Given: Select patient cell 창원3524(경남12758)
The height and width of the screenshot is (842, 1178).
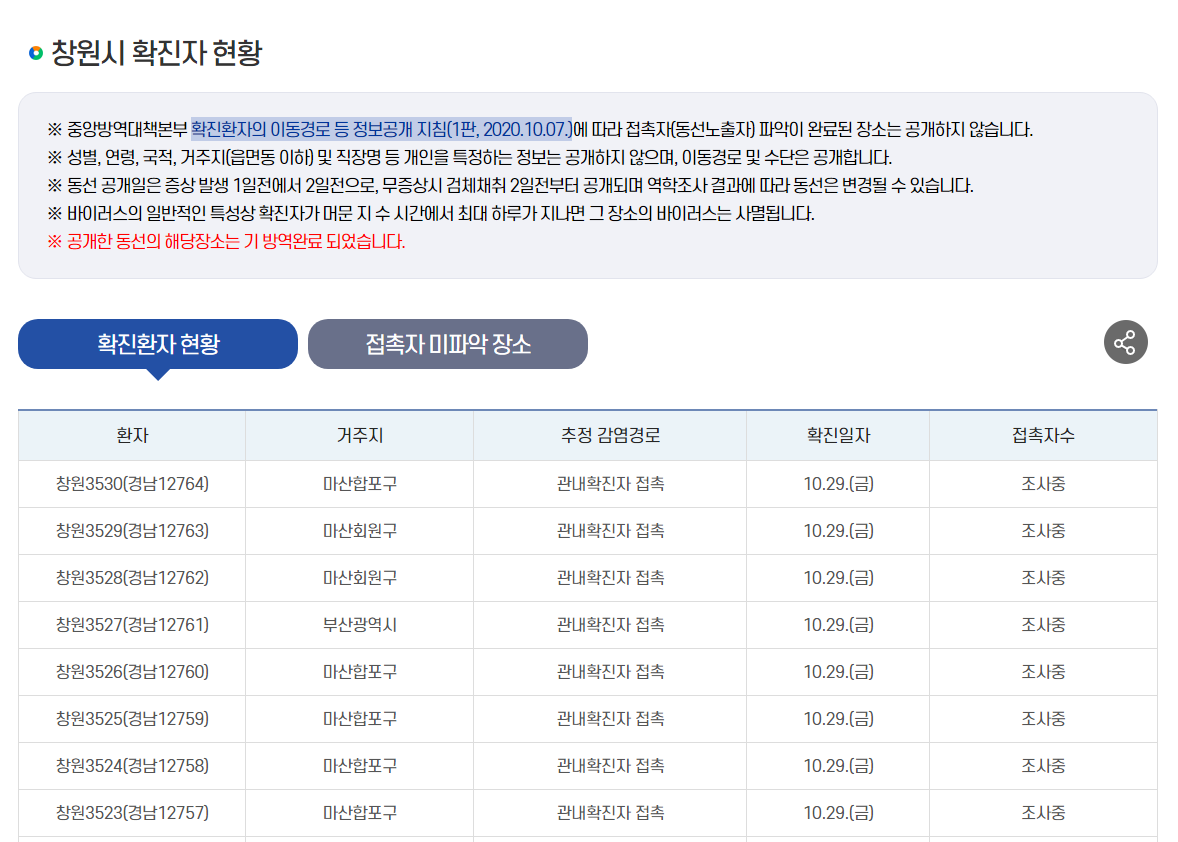Looking at the screenshot, I should (132, 766).
